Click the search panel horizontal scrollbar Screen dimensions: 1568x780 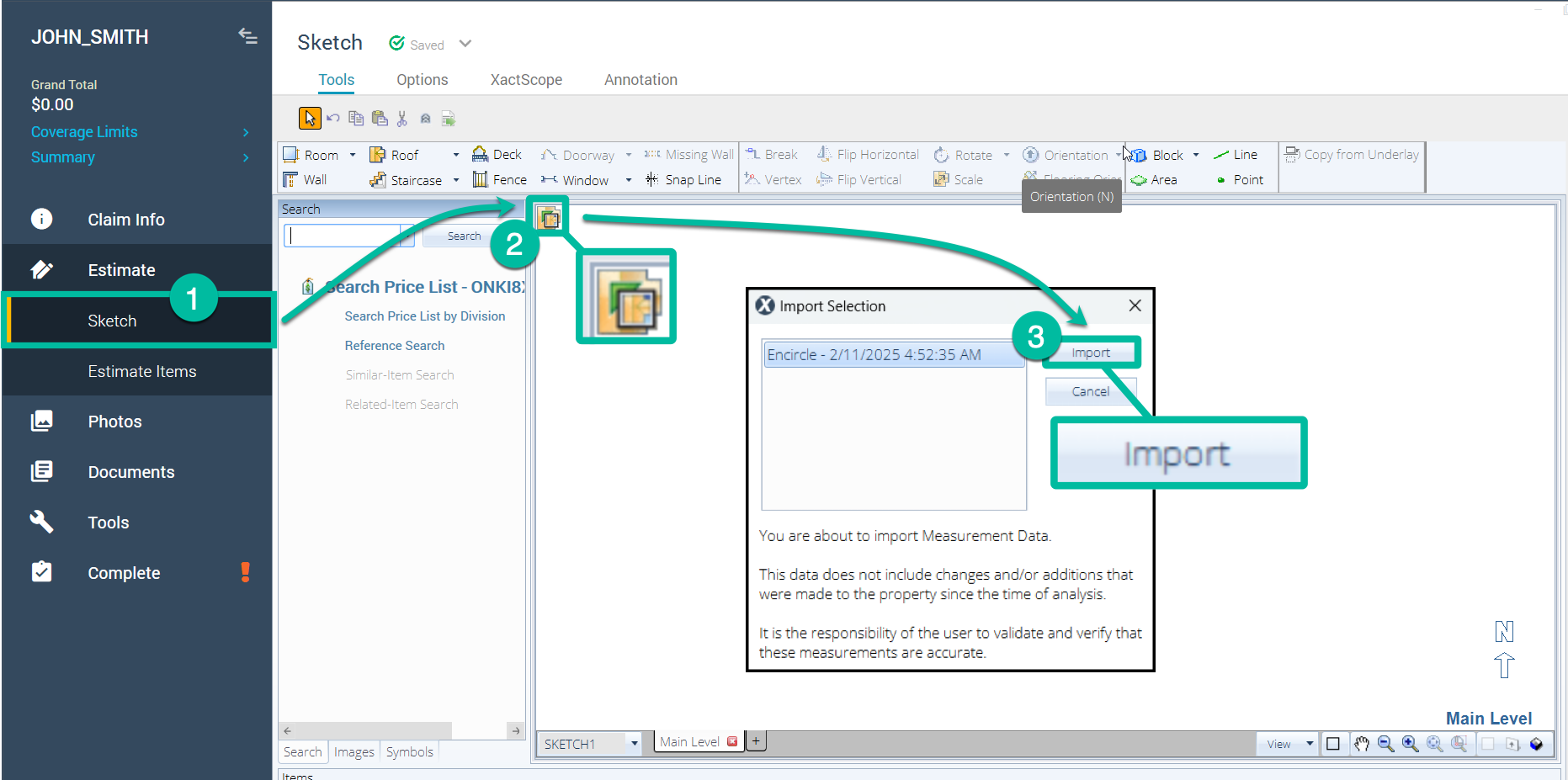403,730
